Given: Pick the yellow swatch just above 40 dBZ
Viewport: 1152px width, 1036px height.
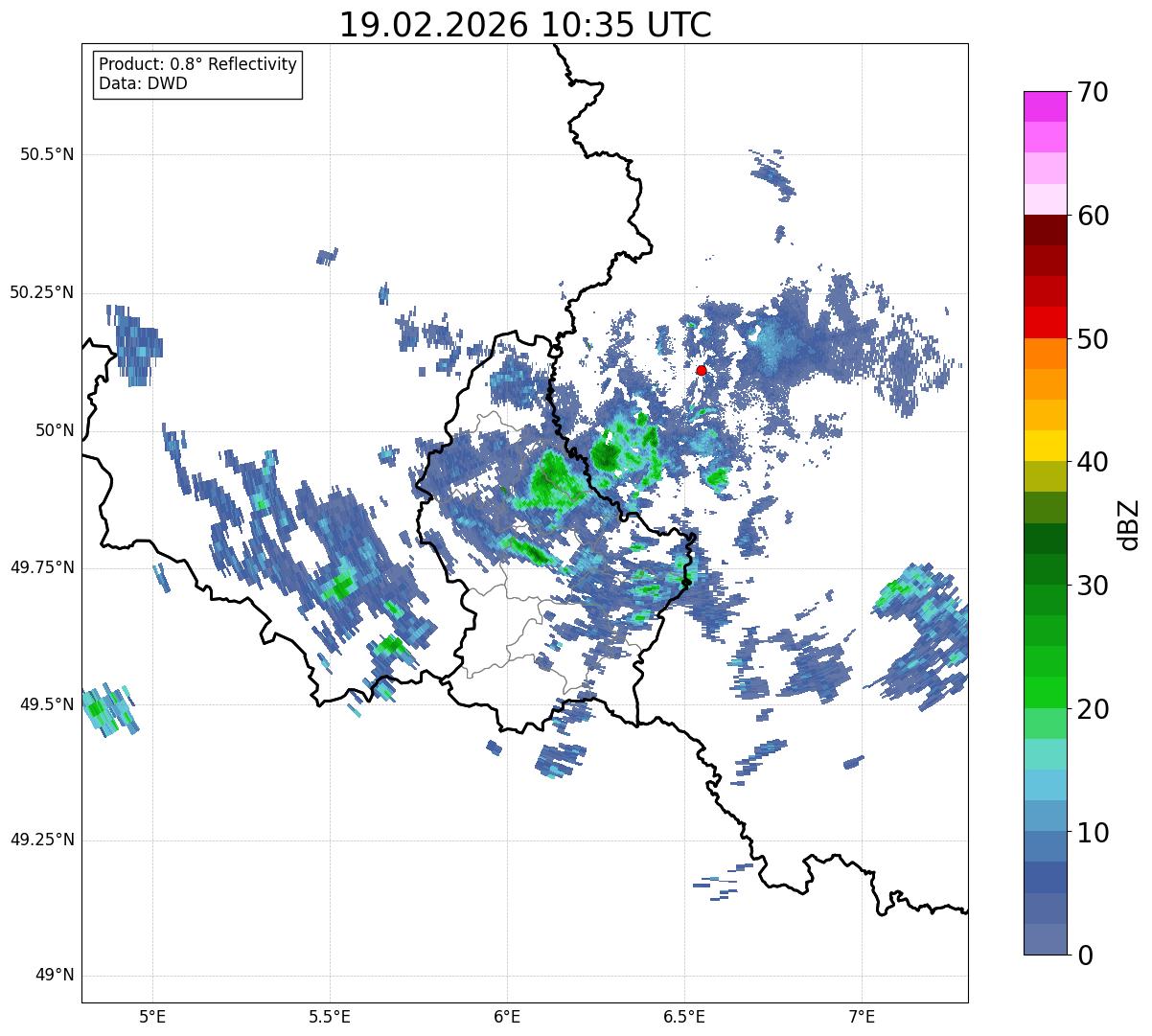Looking at the screenshot, I should 1045,447.
